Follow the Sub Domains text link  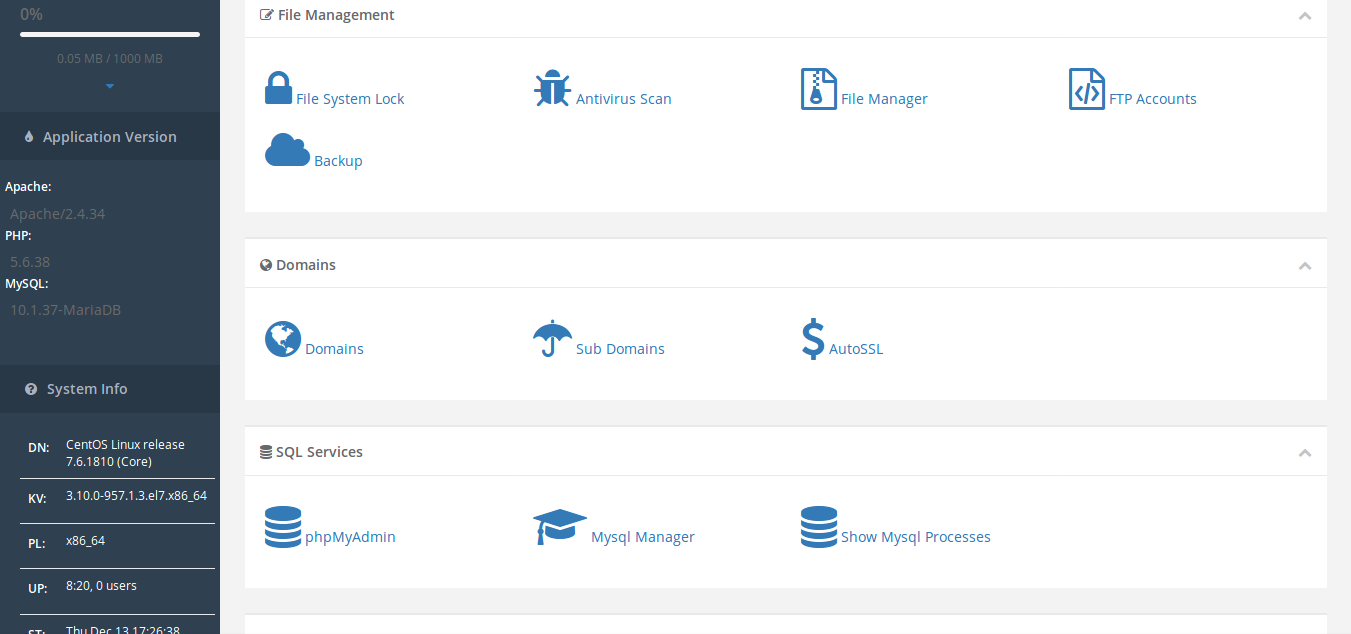(x=620, y=349)
